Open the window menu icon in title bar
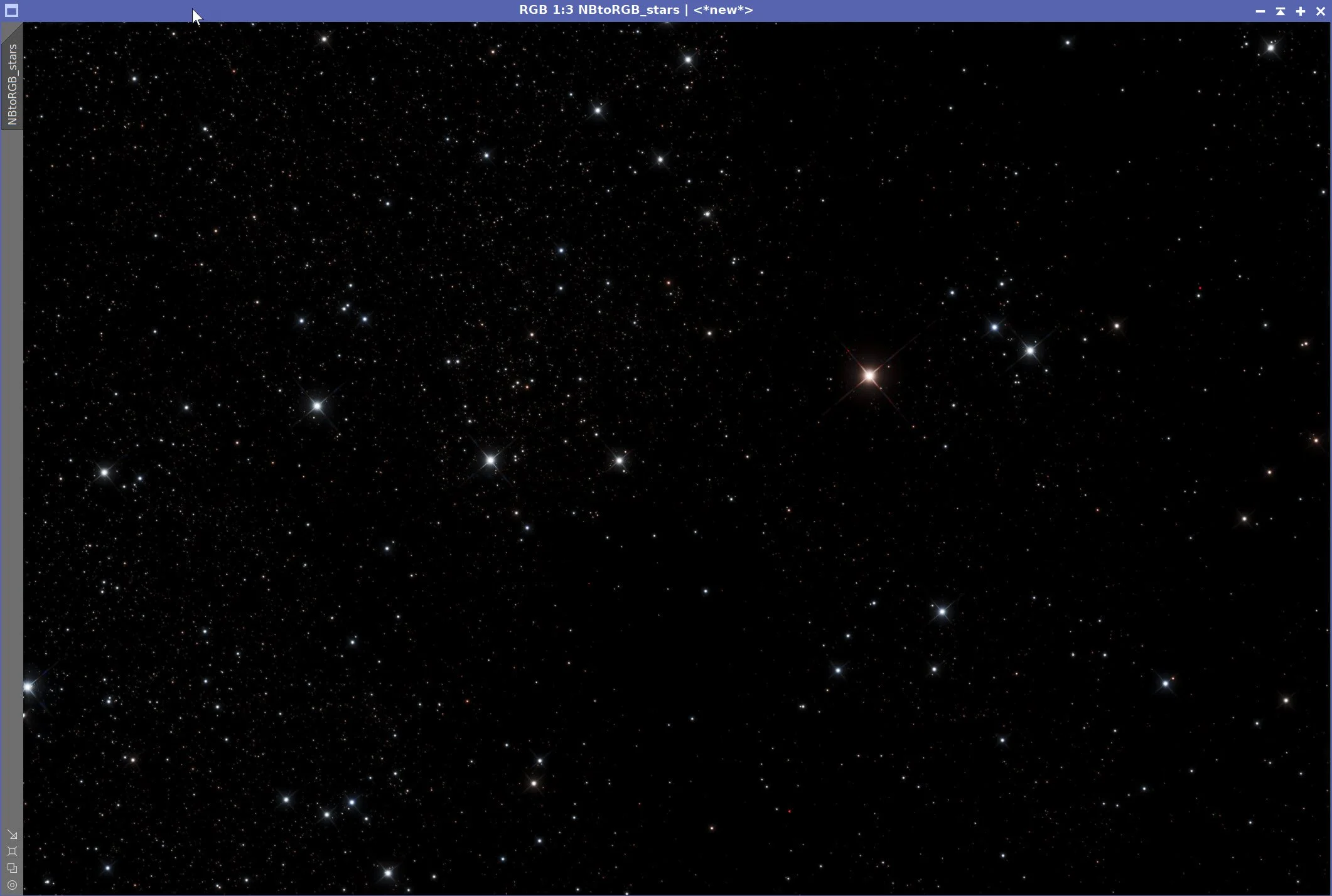The image size is (1332, 896). [x=11, y=11]
